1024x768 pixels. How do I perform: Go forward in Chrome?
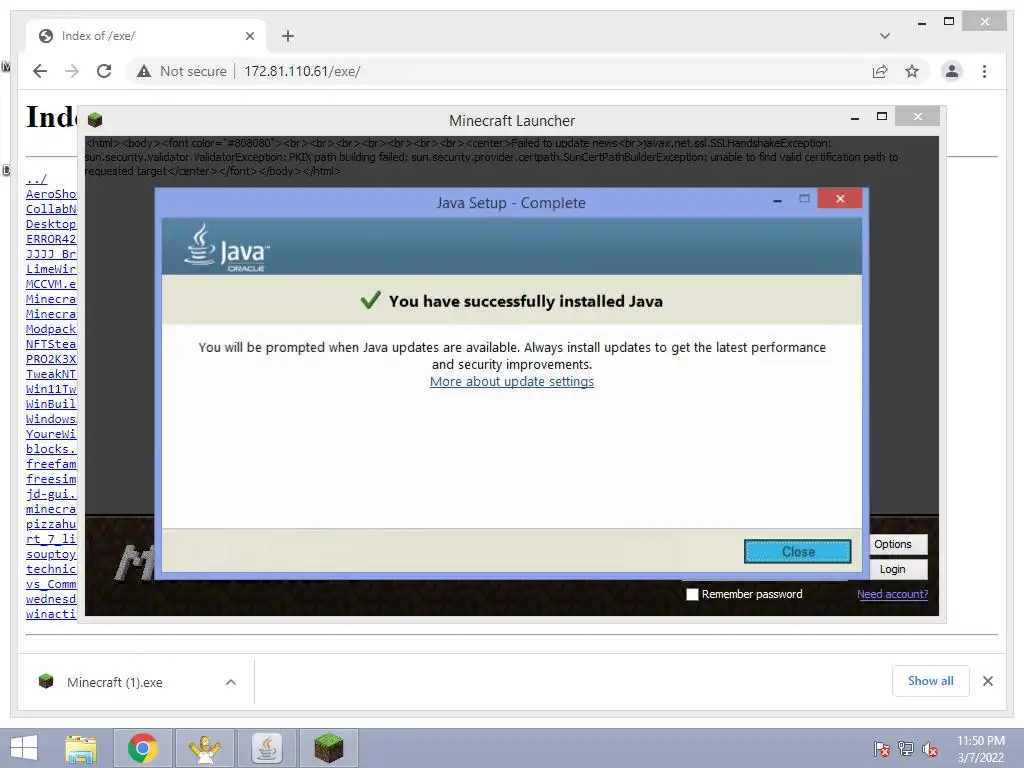[x=72, y=71]
